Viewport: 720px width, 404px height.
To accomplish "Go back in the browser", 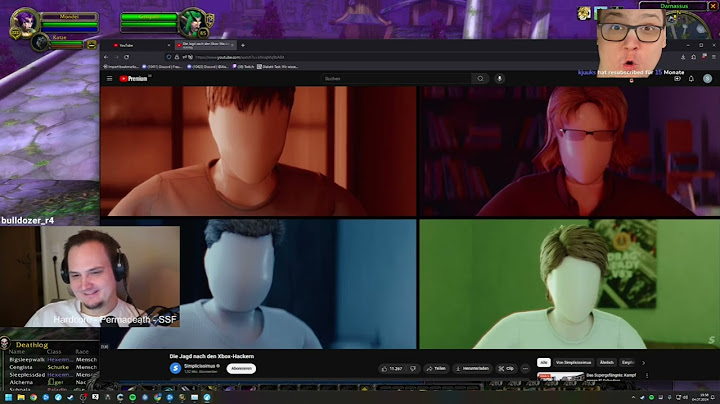I will (106, 57).
